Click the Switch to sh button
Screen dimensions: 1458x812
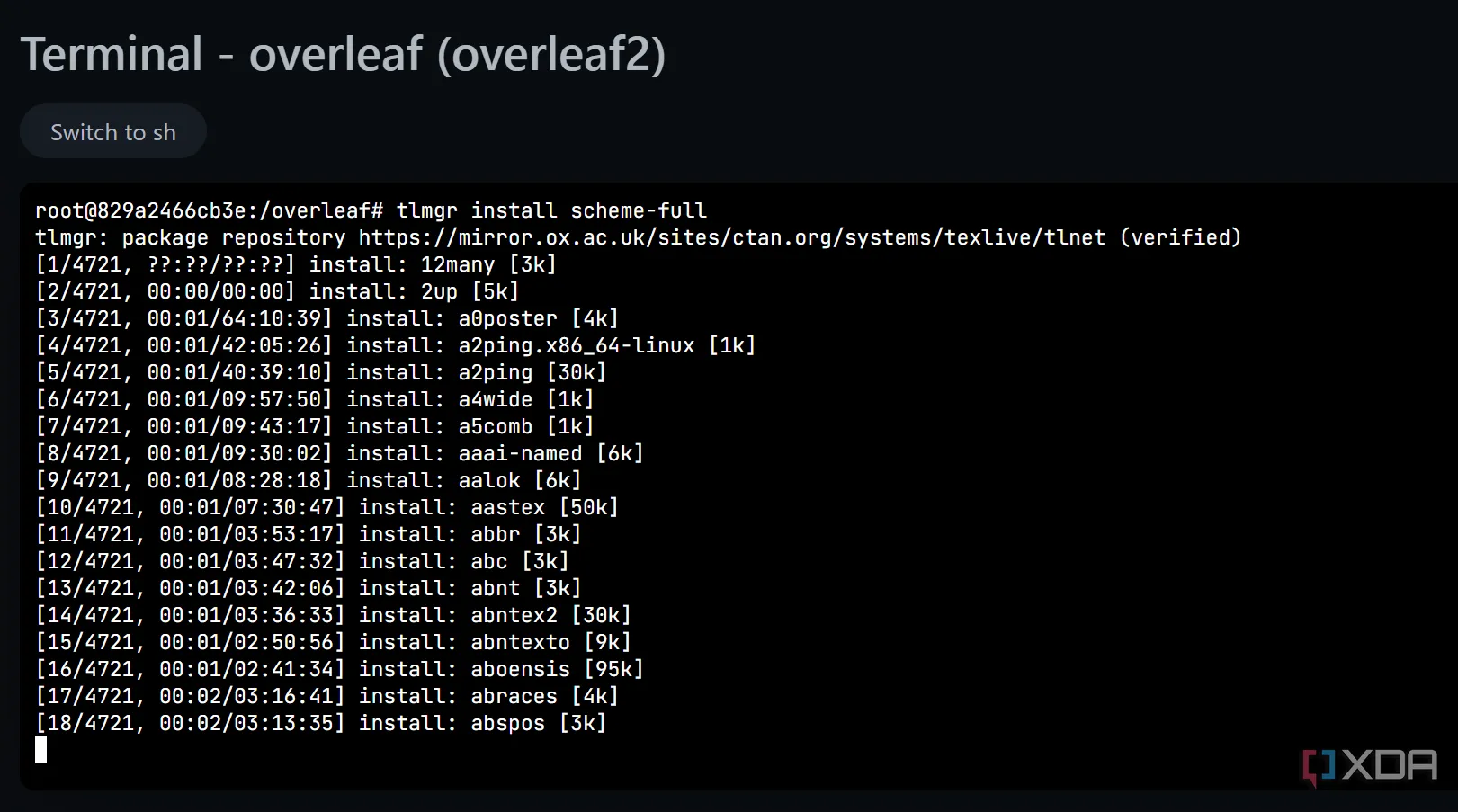pyautogui.click(x=112, y=131)
